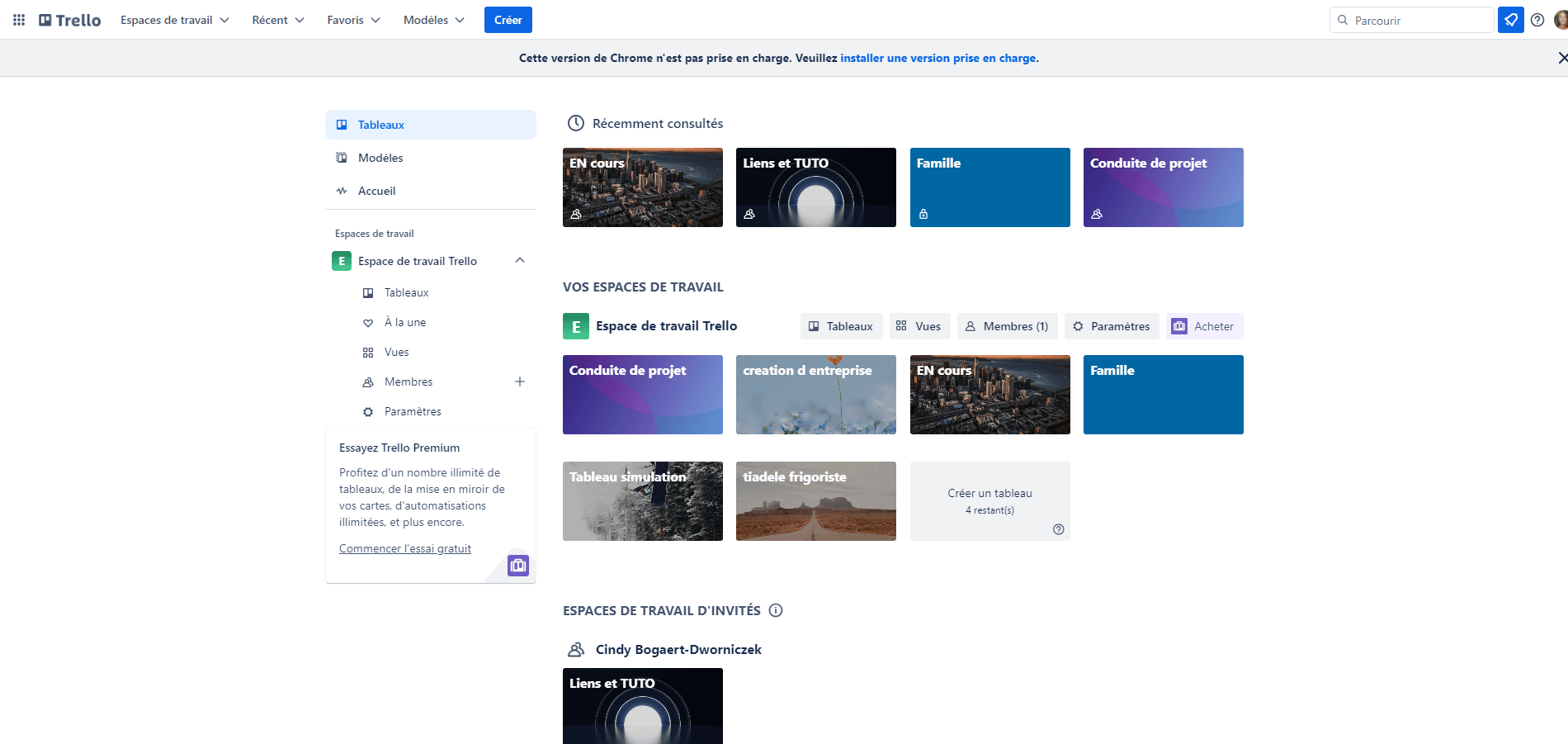Screen dimensions: 1568x744
Task: Open Paramètres in the sidebar
Action: (x=431, y=411)
